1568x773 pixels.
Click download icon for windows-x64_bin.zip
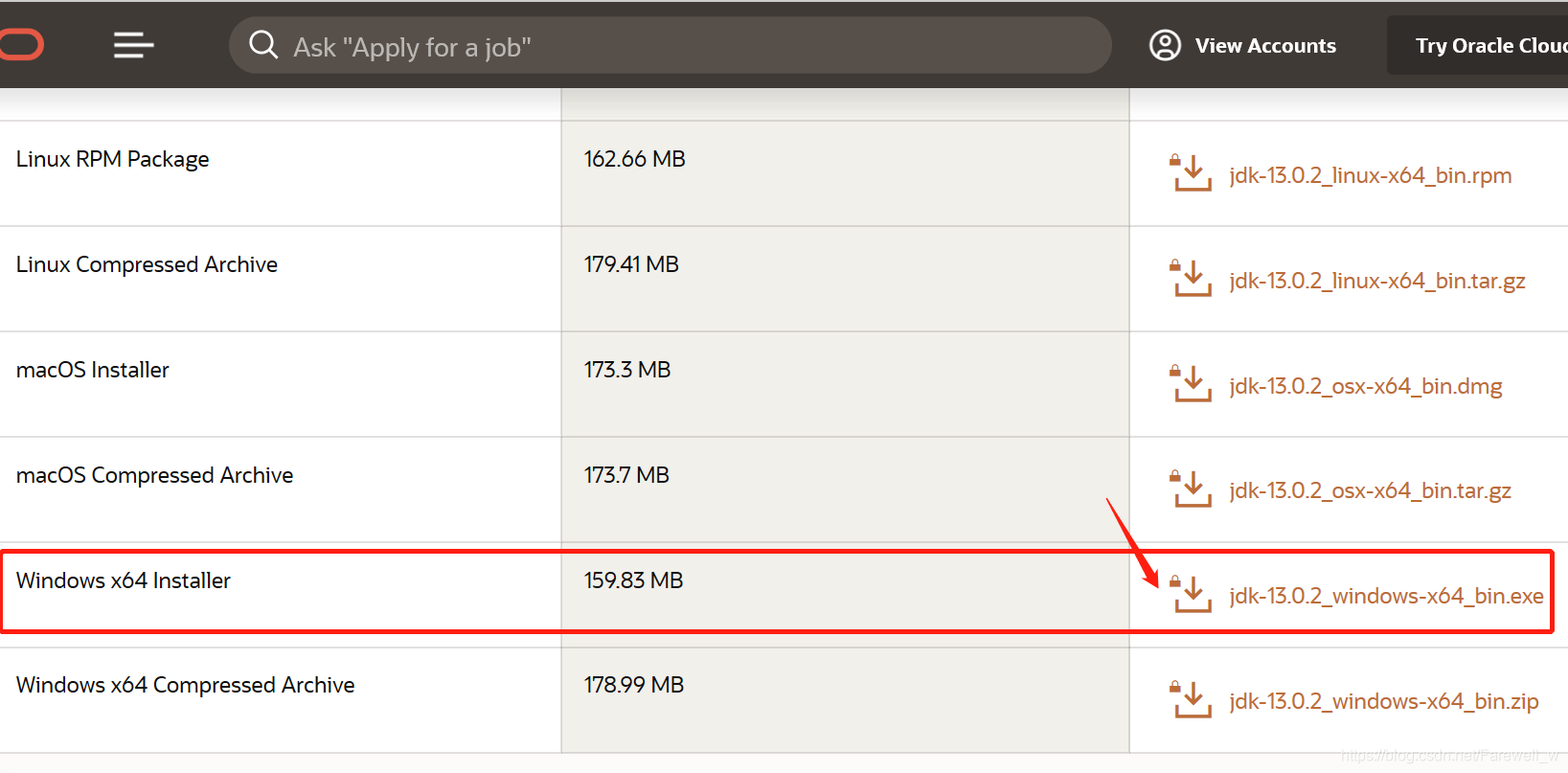pyautogui.click(x=1192, y=700)
